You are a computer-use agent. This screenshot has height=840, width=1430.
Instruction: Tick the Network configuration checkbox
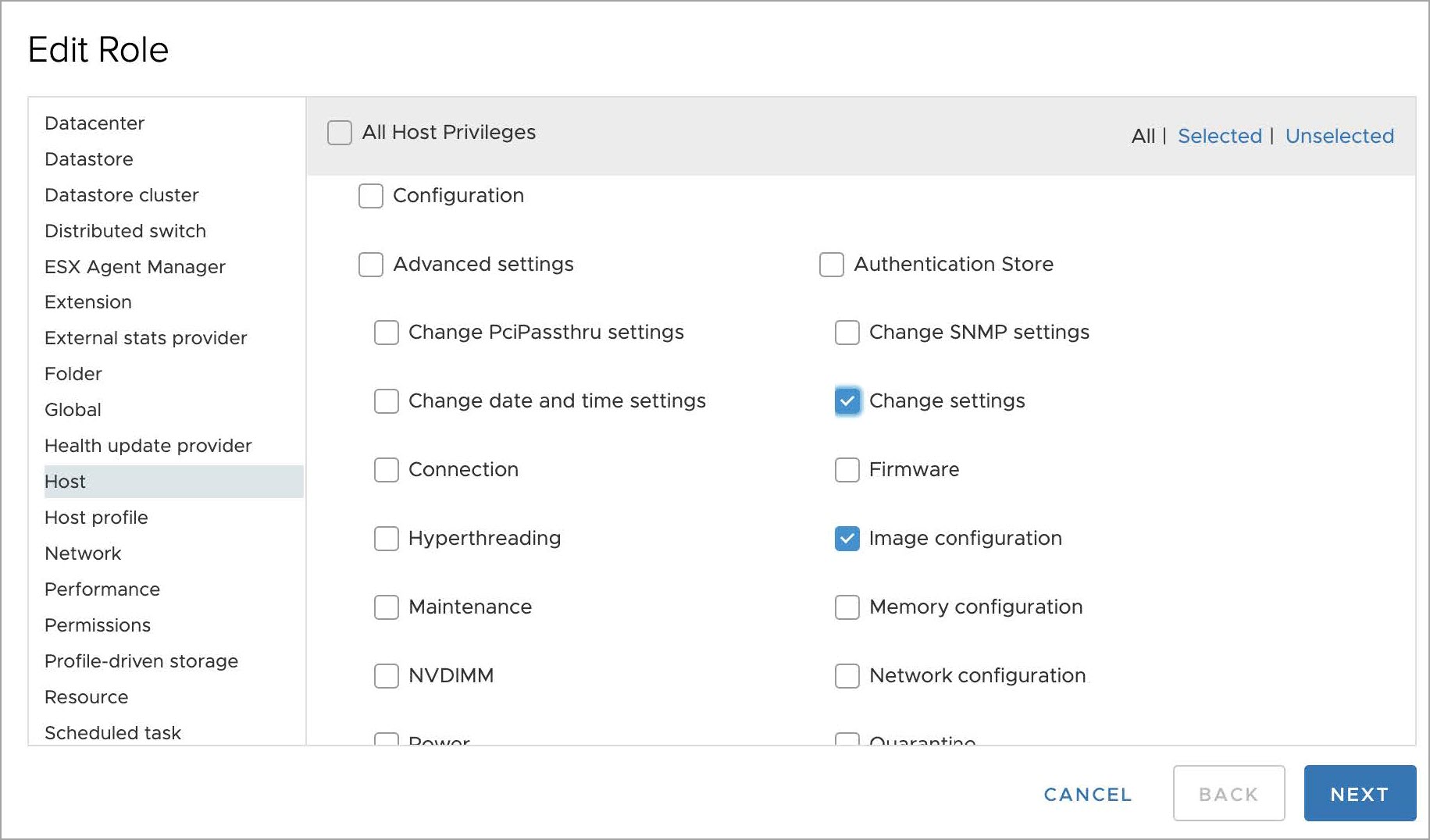(847, 676)
